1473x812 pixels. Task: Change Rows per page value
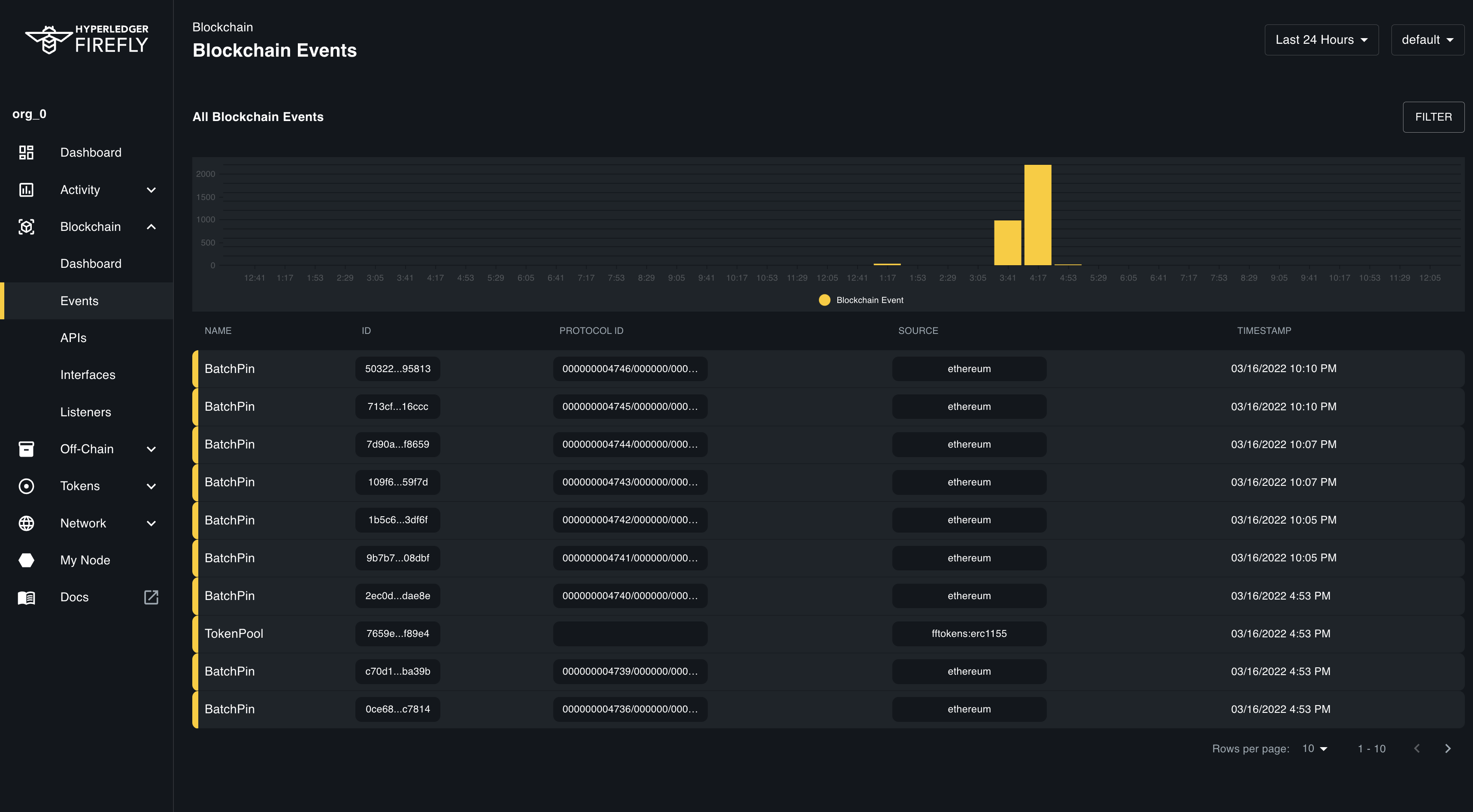point(1315,748)
